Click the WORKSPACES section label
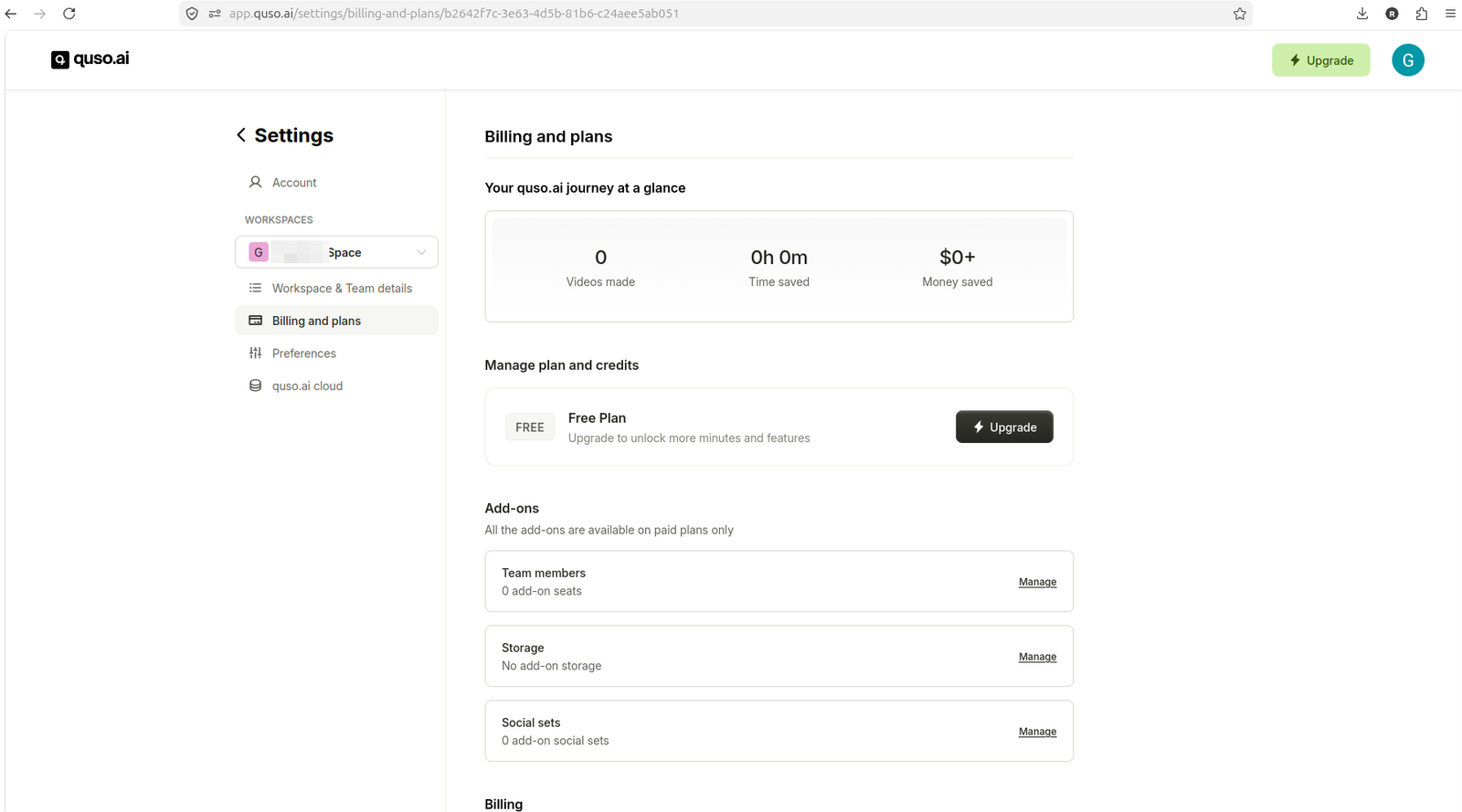The height and width of the screenshot is (812, 1462). point(279,220)
